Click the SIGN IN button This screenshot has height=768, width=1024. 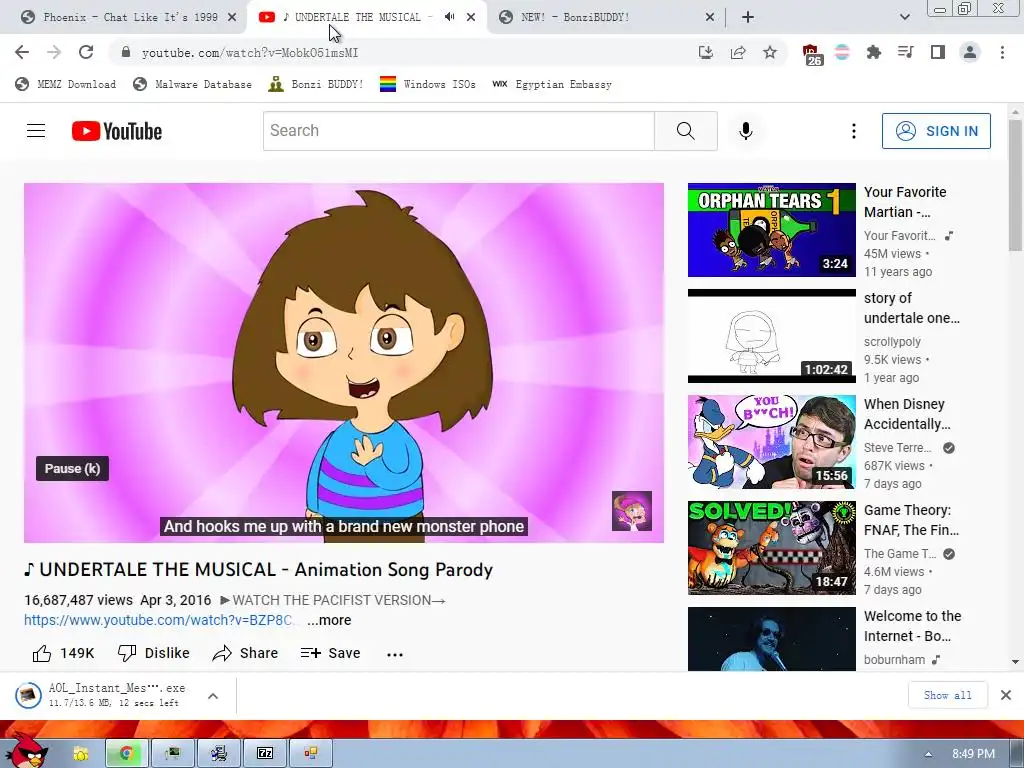[x=936, y=131]
